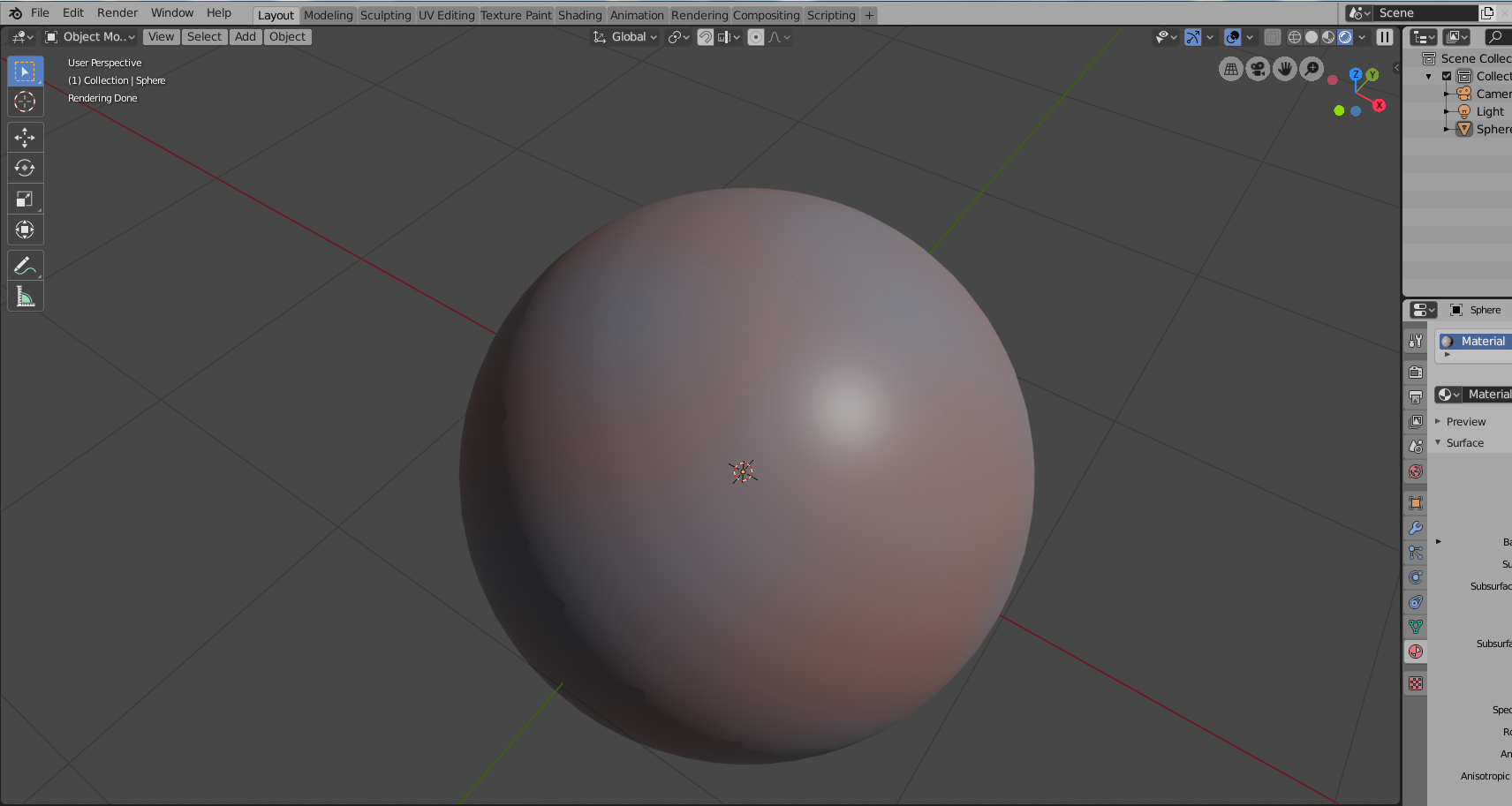This screenshot has width=1512, height=806.
Task: Click the Object button in viewport header
Action: pyautogui.click(x=288, y=37)
